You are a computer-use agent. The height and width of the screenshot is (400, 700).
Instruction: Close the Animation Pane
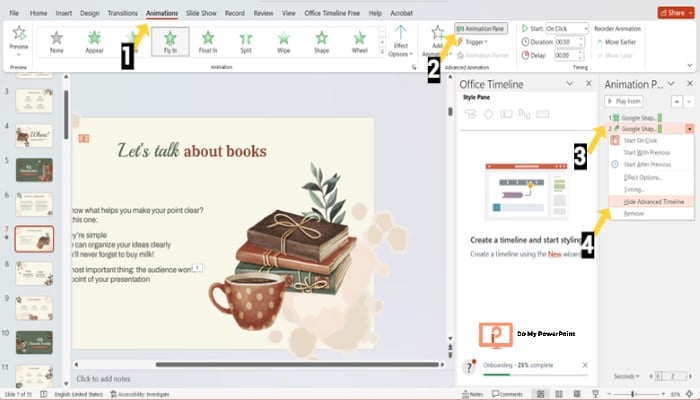point(690,83)
